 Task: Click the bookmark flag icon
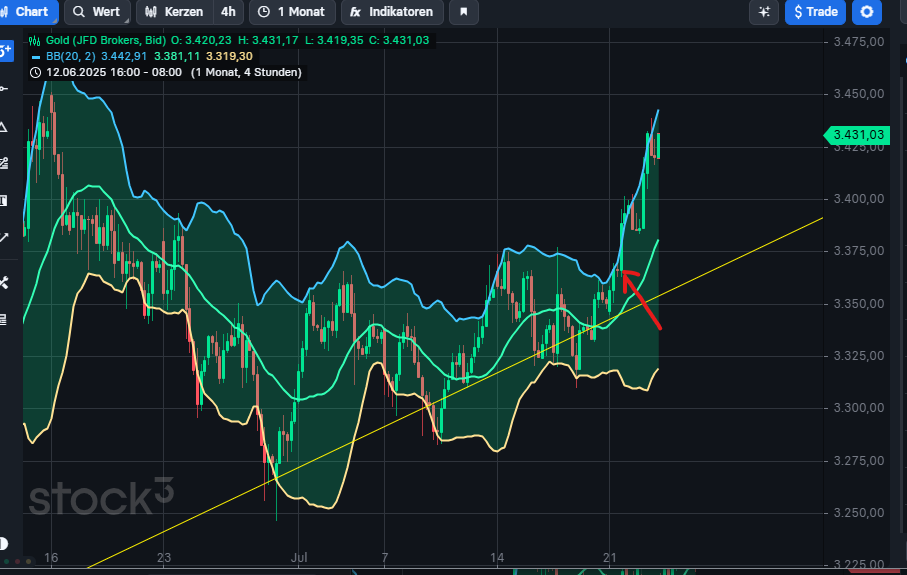[463, 12]
